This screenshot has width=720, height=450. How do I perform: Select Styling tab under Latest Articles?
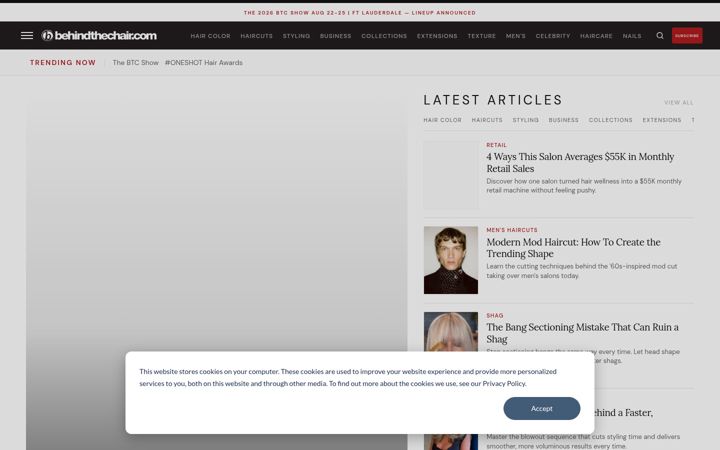[x=525, y=120]
